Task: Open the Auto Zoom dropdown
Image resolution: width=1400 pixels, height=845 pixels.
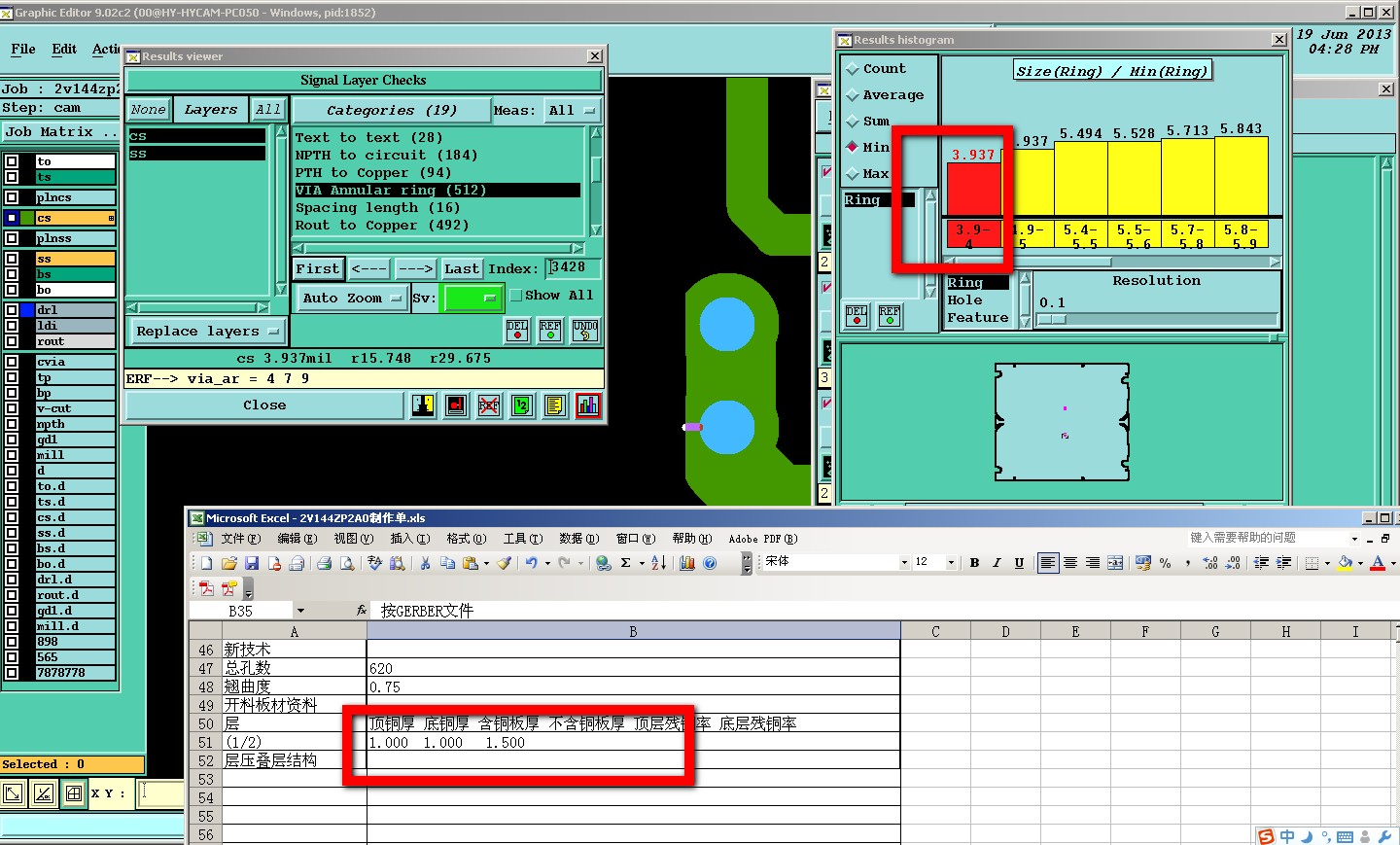Action: (353, 299)
